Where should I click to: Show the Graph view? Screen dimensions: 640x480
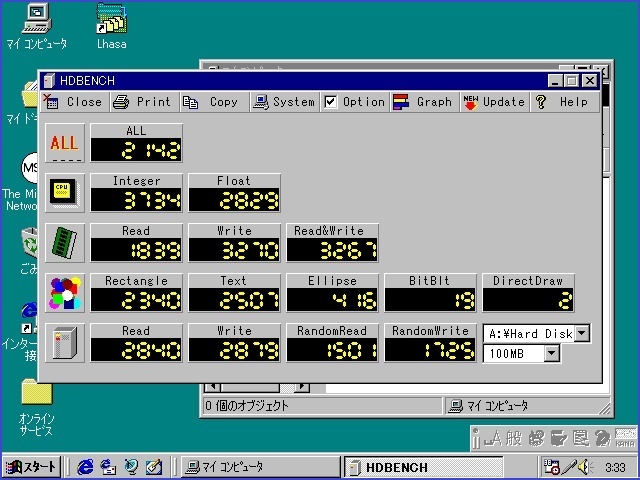point(425,102)
